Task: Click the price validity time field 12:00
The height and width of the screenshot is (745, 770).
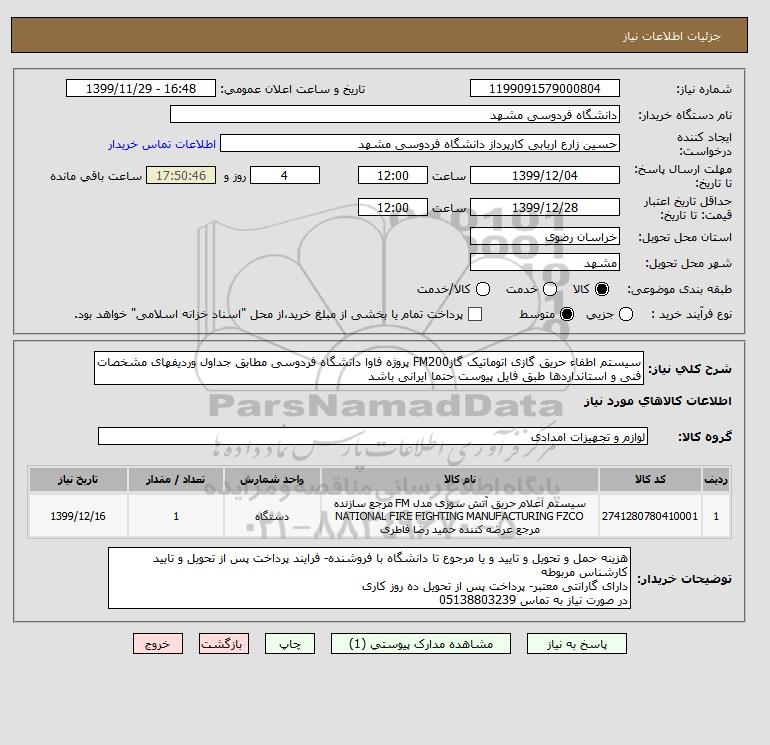Action: coord(393,207)
